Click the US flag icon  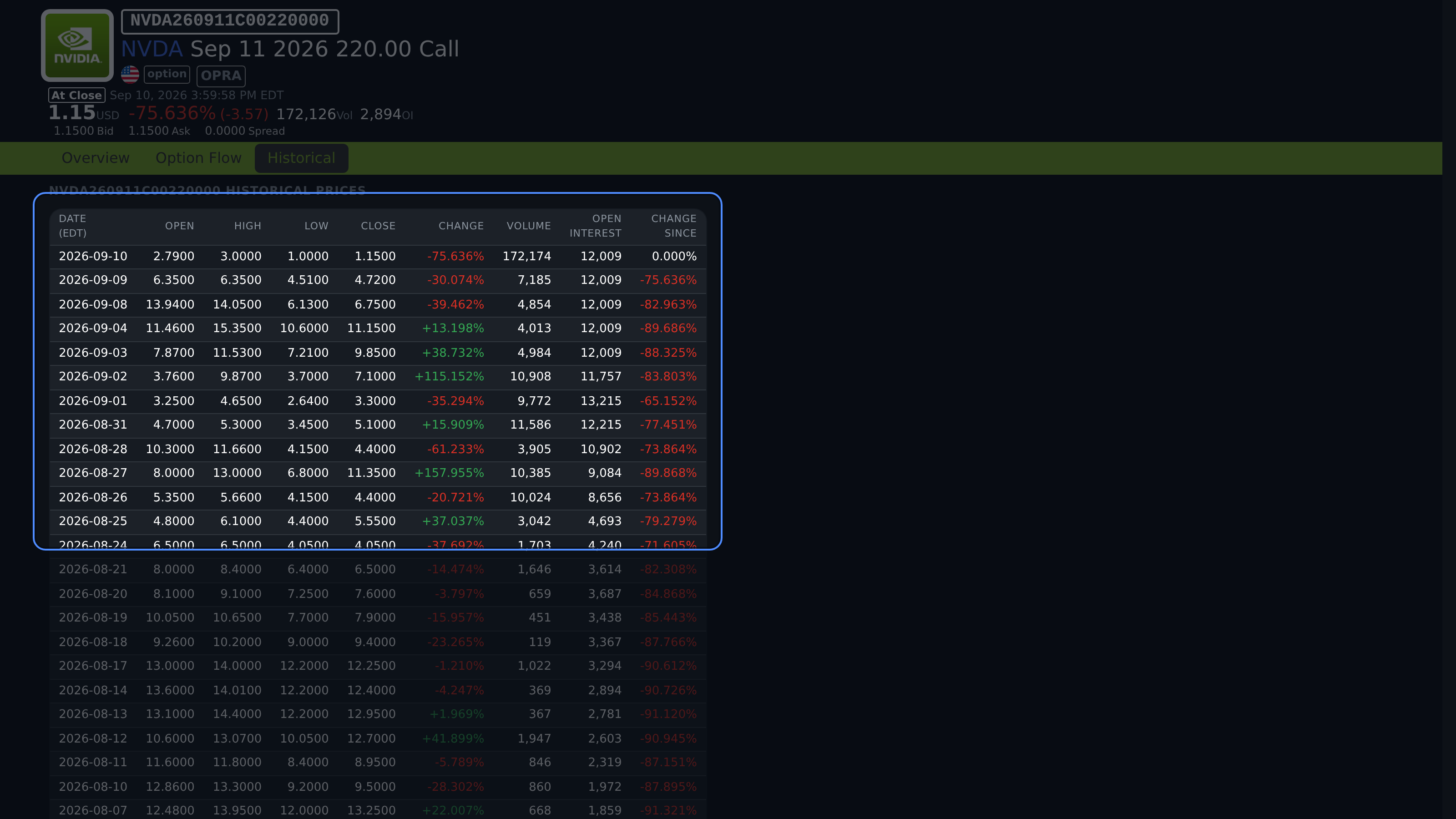pos(130,75)
